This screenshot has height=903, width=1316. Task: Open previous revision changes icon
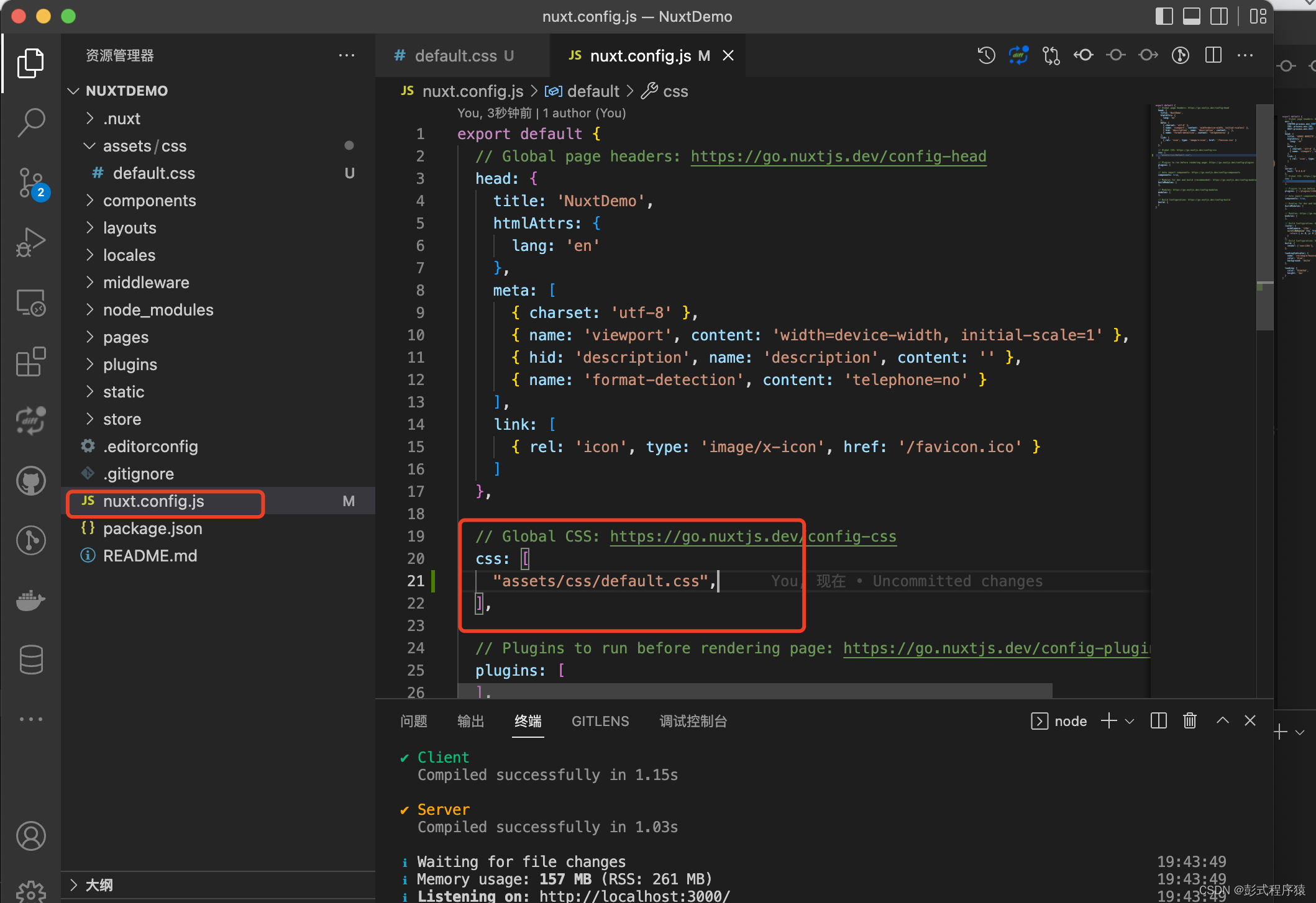(x=1083, y=56)
